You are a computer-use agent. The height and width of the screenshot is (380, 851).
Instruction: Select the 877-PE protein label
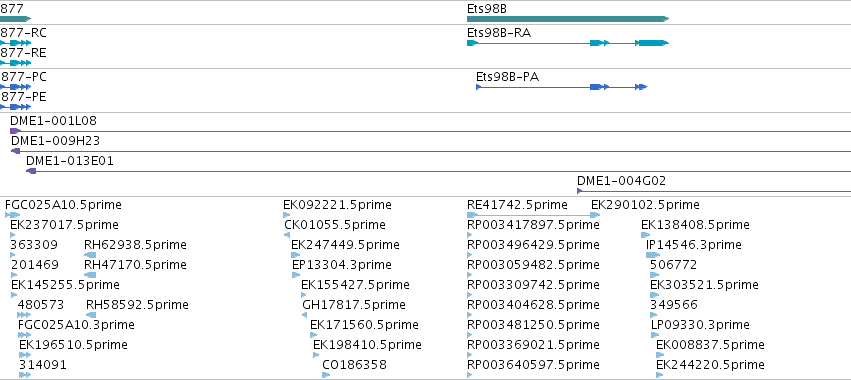[x=23, y=97]
